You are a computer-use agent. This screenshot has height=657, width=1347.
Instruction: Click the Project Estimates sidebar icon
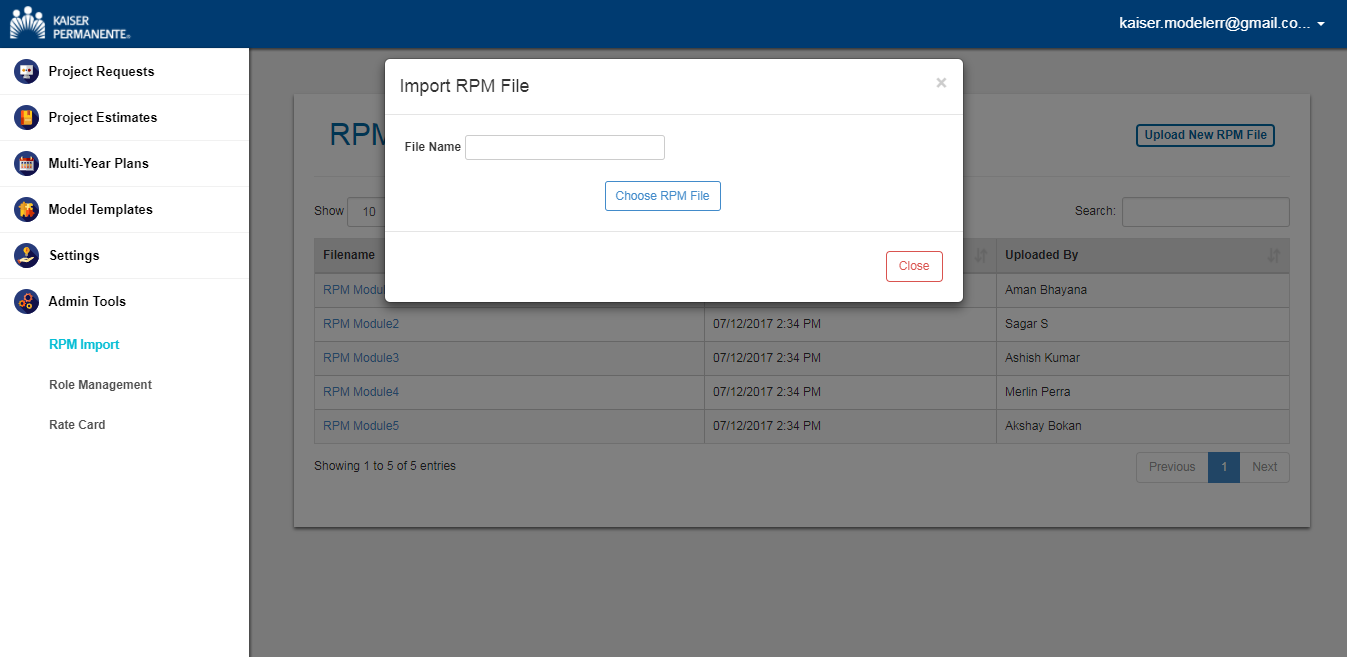click(26, 118)
